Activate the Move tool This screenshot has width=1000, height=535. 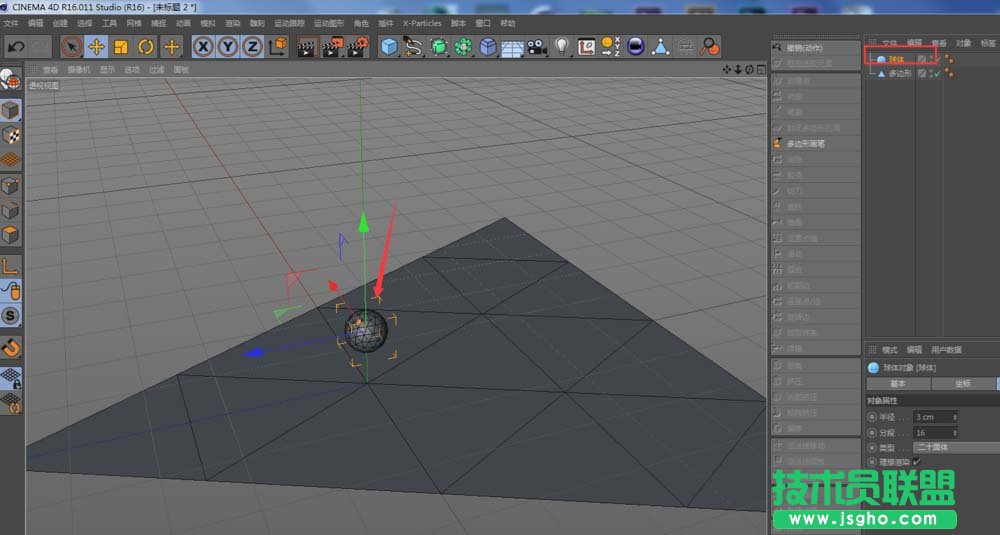[x=96, y=47]
